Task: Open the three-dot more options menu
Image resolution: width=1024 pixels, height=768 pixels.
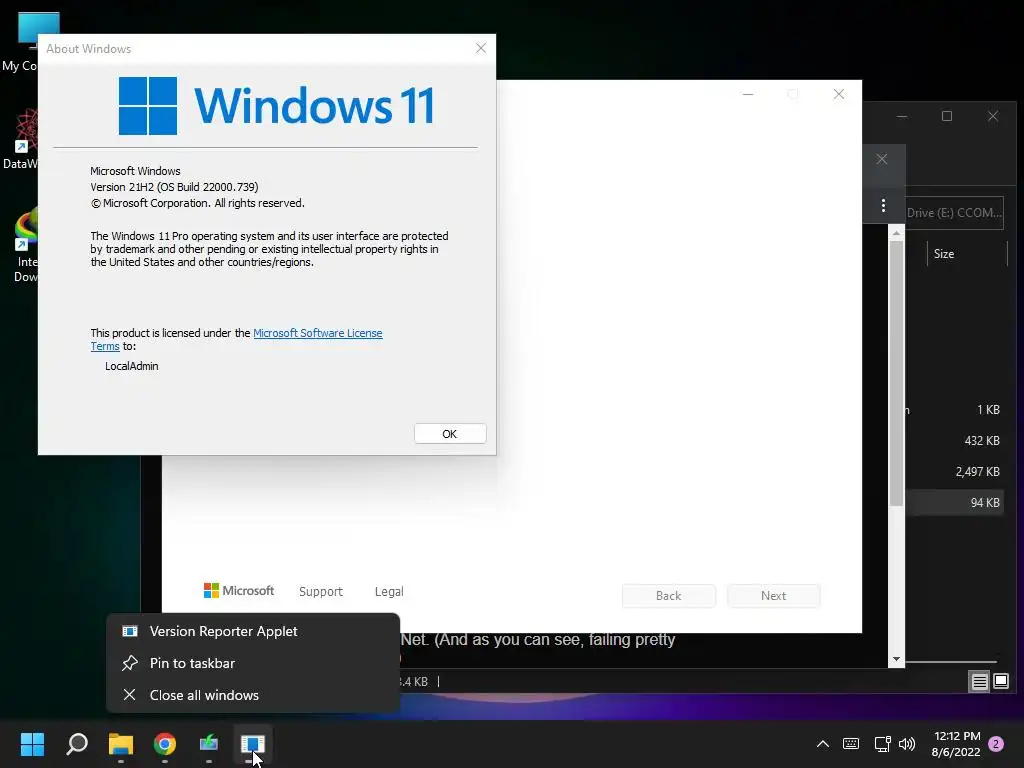Action: point(883,206)
